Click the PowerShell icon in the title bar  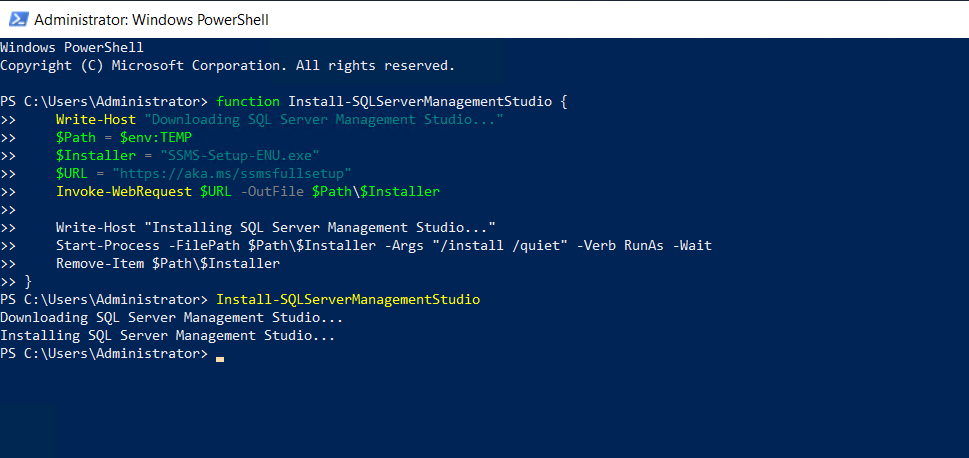pos(17,19)
